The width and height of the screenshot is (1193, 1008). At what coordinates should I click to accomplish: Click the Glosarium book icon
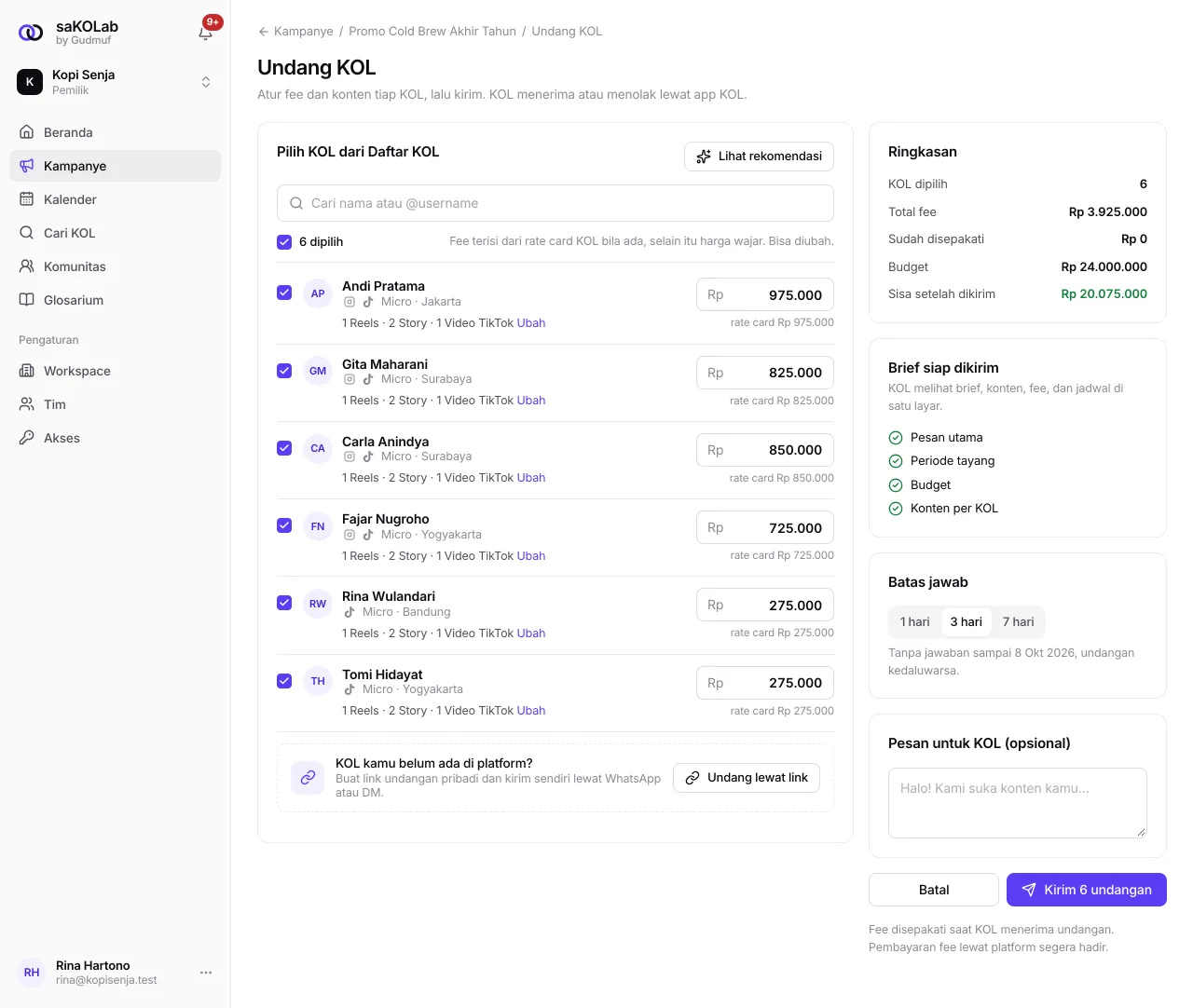pyautogui.click(x=27, y=300)
